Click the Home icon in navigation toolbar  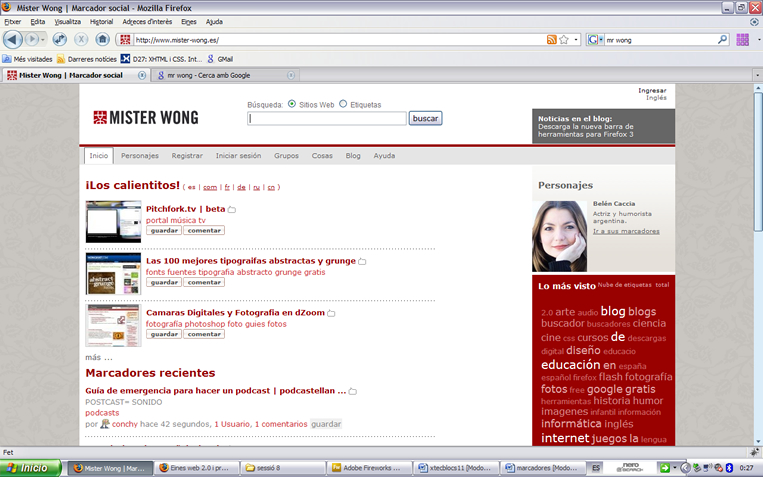pyautogui.click(x=102, y=39)
